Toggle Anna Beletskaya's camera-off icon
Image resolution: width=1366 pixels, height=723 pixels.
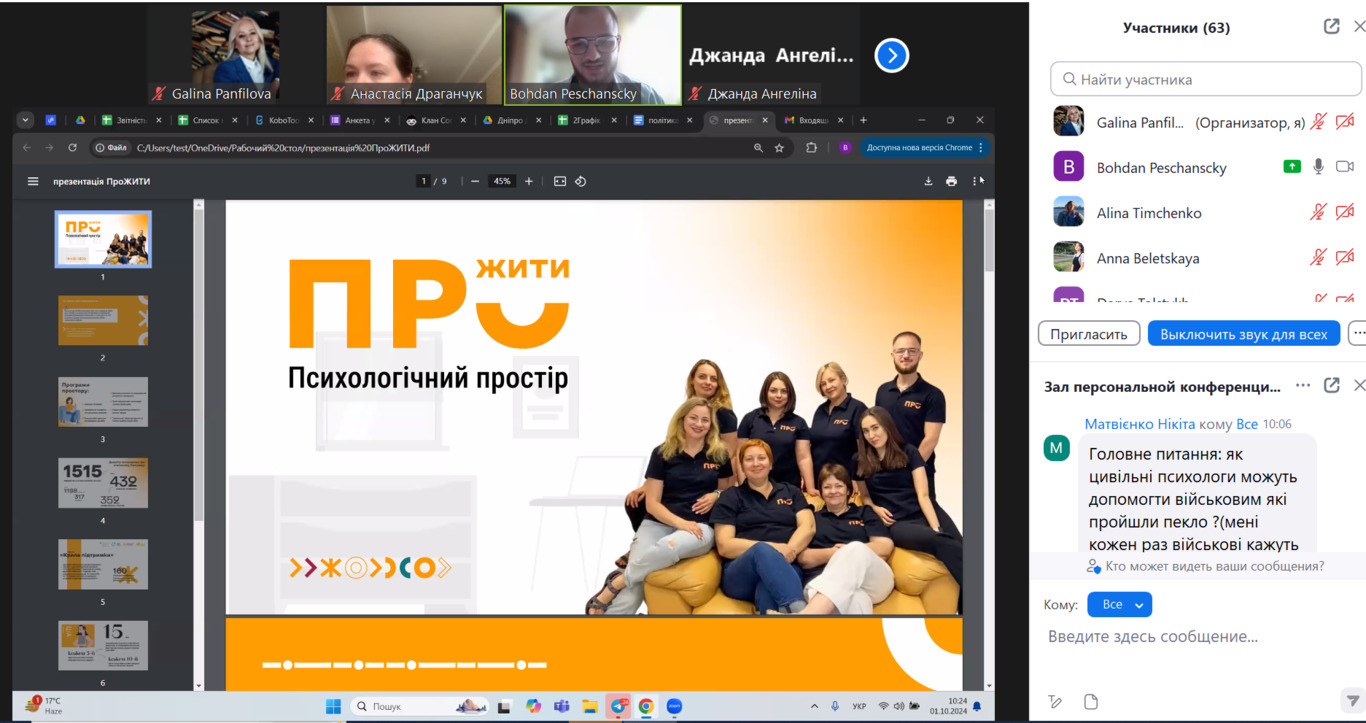click(x=1345, y=257)
